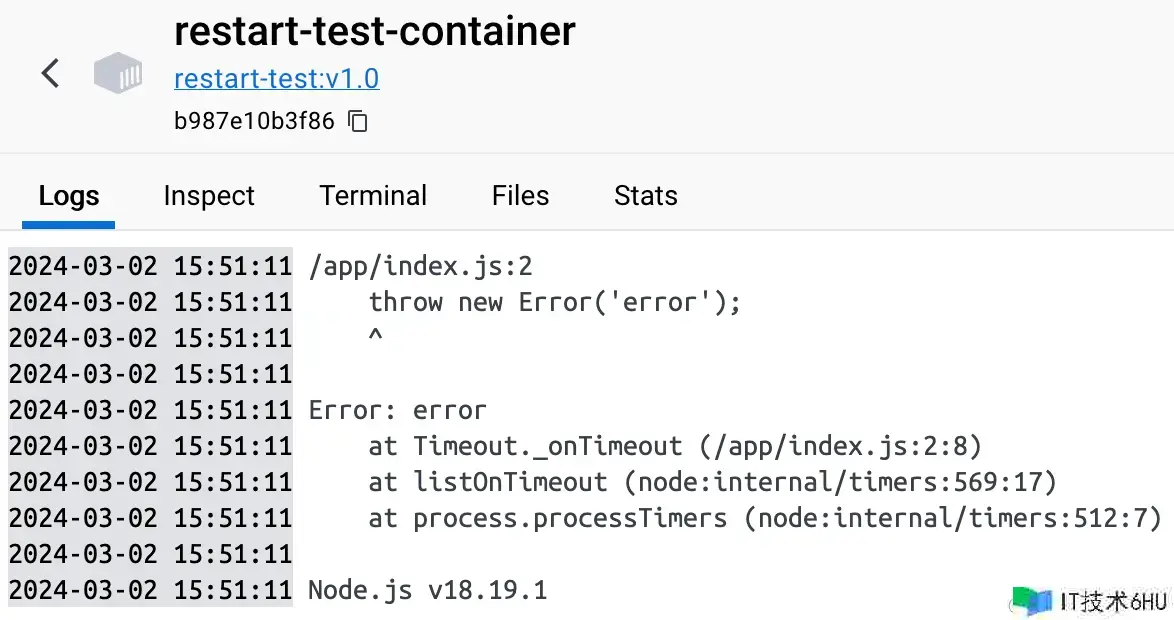Copy the container ID b987e10b3f86
Screen dimensions: 1174x620
pyautogui.click(x=358, y=122)
